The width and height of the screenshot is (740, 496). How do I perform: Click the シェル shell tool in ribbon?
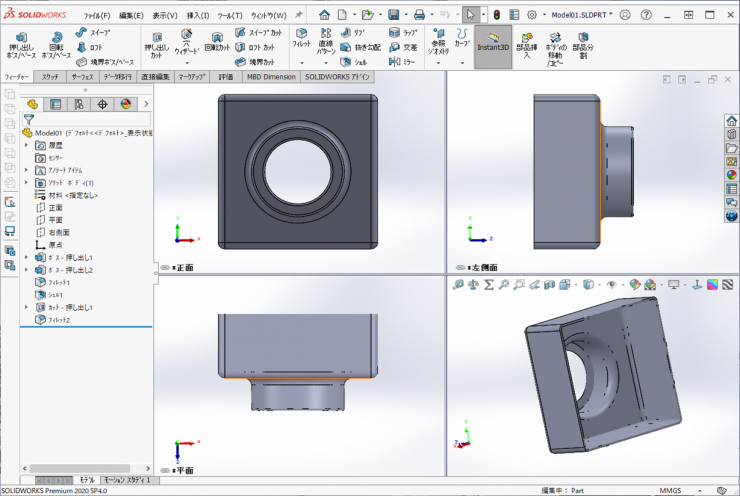tap(353, 61)
